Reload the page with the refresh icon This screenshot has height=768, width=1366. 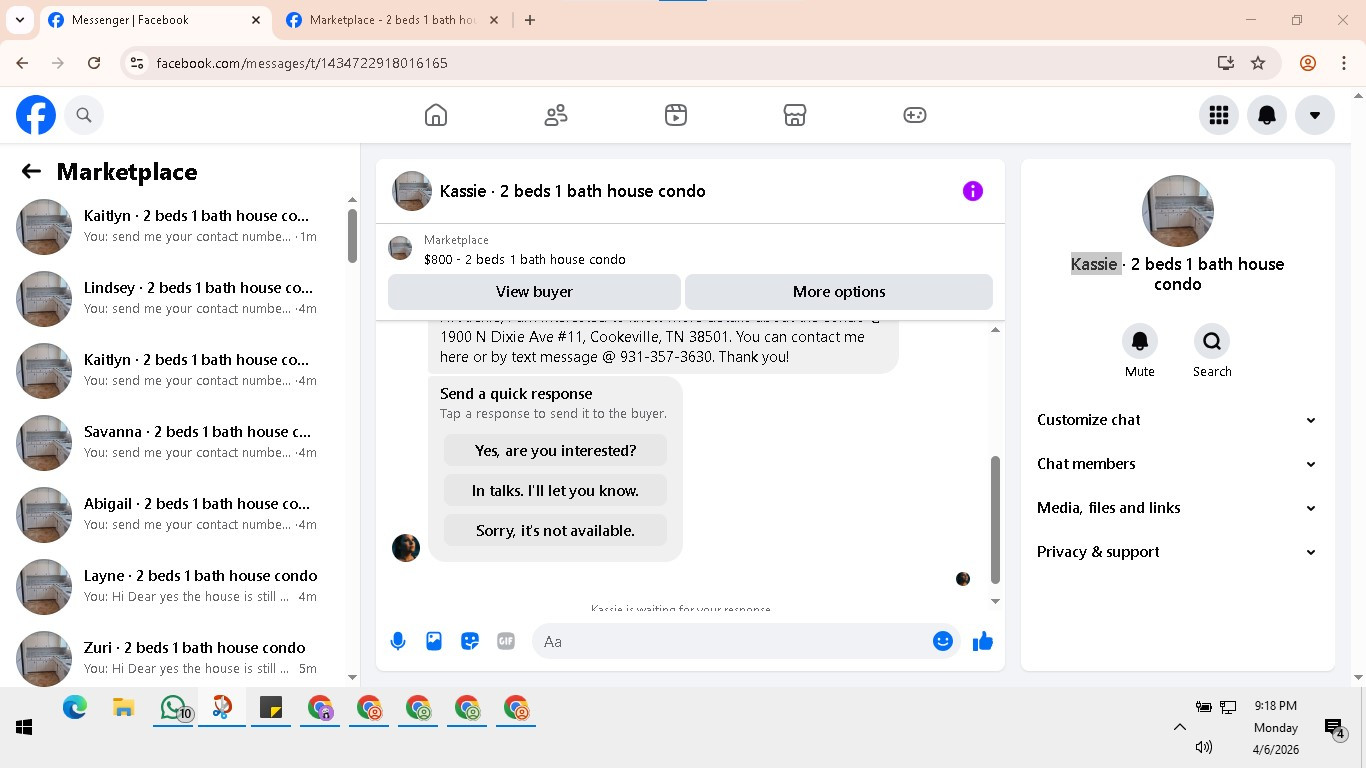pyautogui.click(x=94, y=63)
